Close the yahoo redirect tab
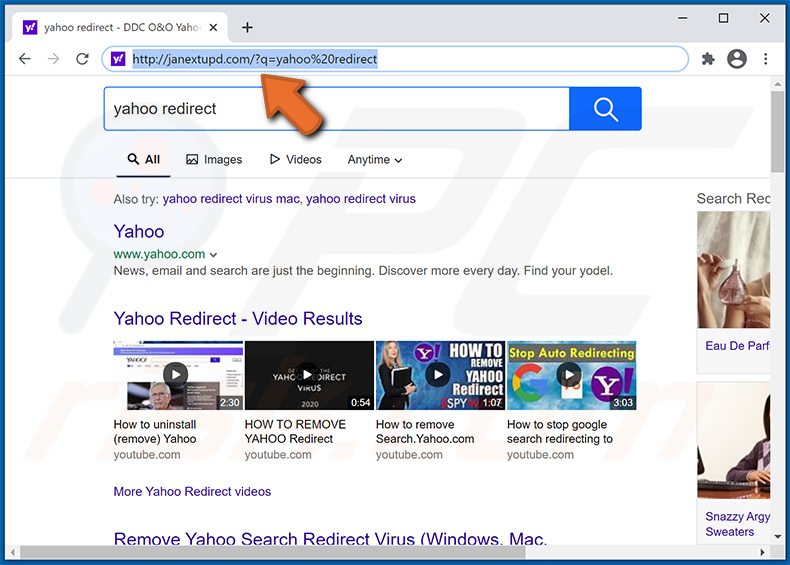The width and height of the screenshot is (790, 565). point(214,27)
